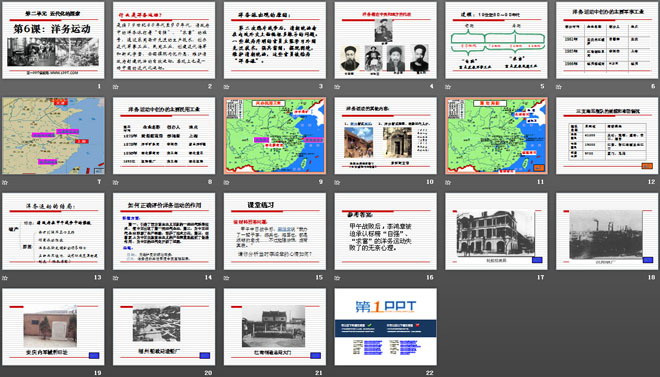660x377 pixels.
Task: Click the animation star icon below slide 6
Action: 558,87
